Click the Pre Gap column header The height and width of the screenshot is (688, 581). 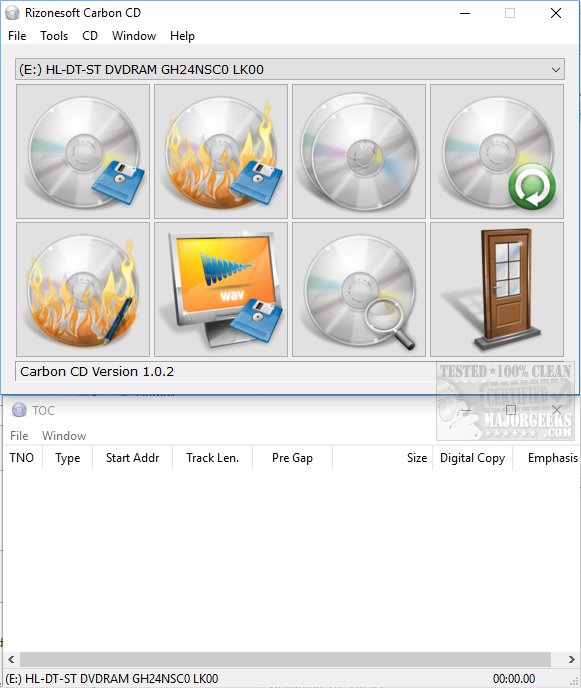coord(292,458)
